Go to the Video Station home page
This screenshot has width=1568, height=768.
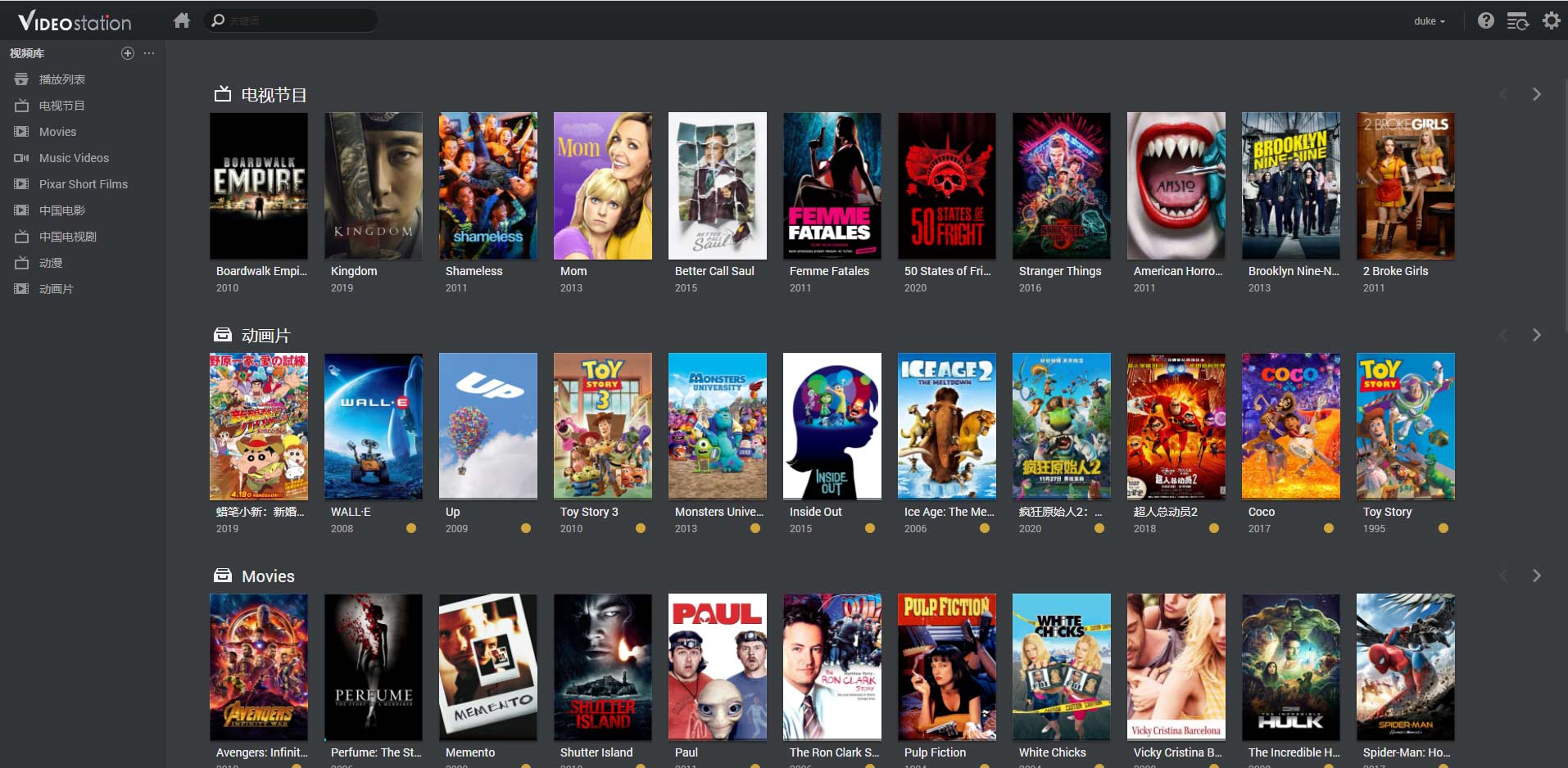[x=182, y=20]
